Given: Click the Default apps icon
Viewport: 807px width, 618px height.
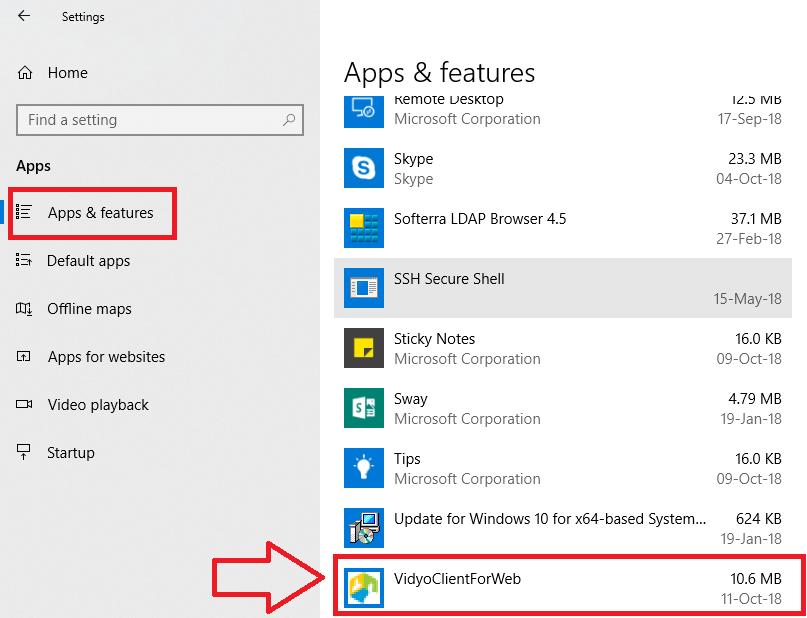Looking at the screenshot, I should [x=24, y=260].
